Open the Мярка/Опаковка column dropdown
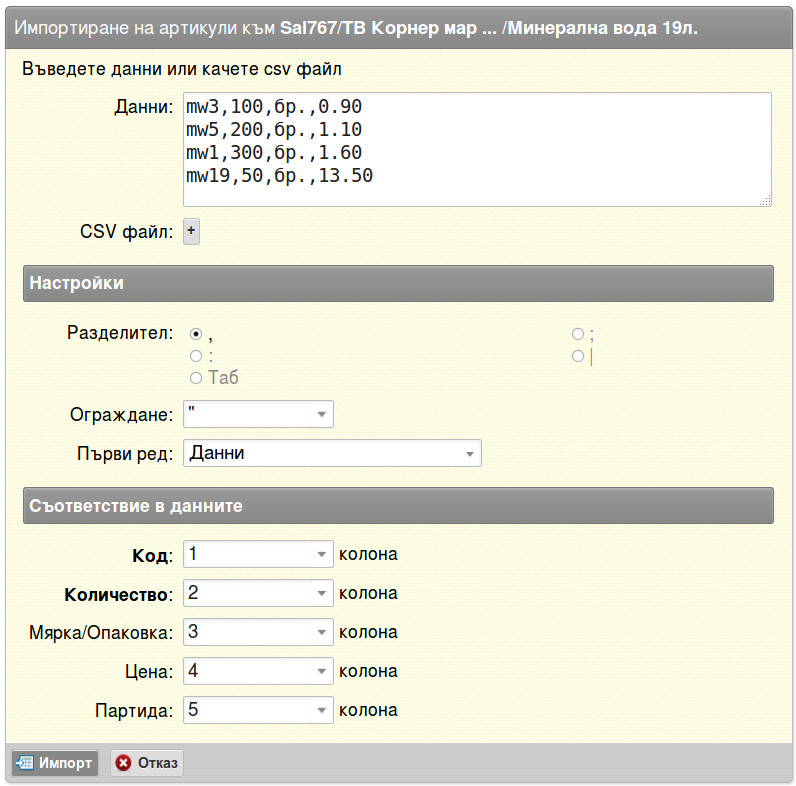This screenshot has width=796, height=786. click(x=258, y=632)
